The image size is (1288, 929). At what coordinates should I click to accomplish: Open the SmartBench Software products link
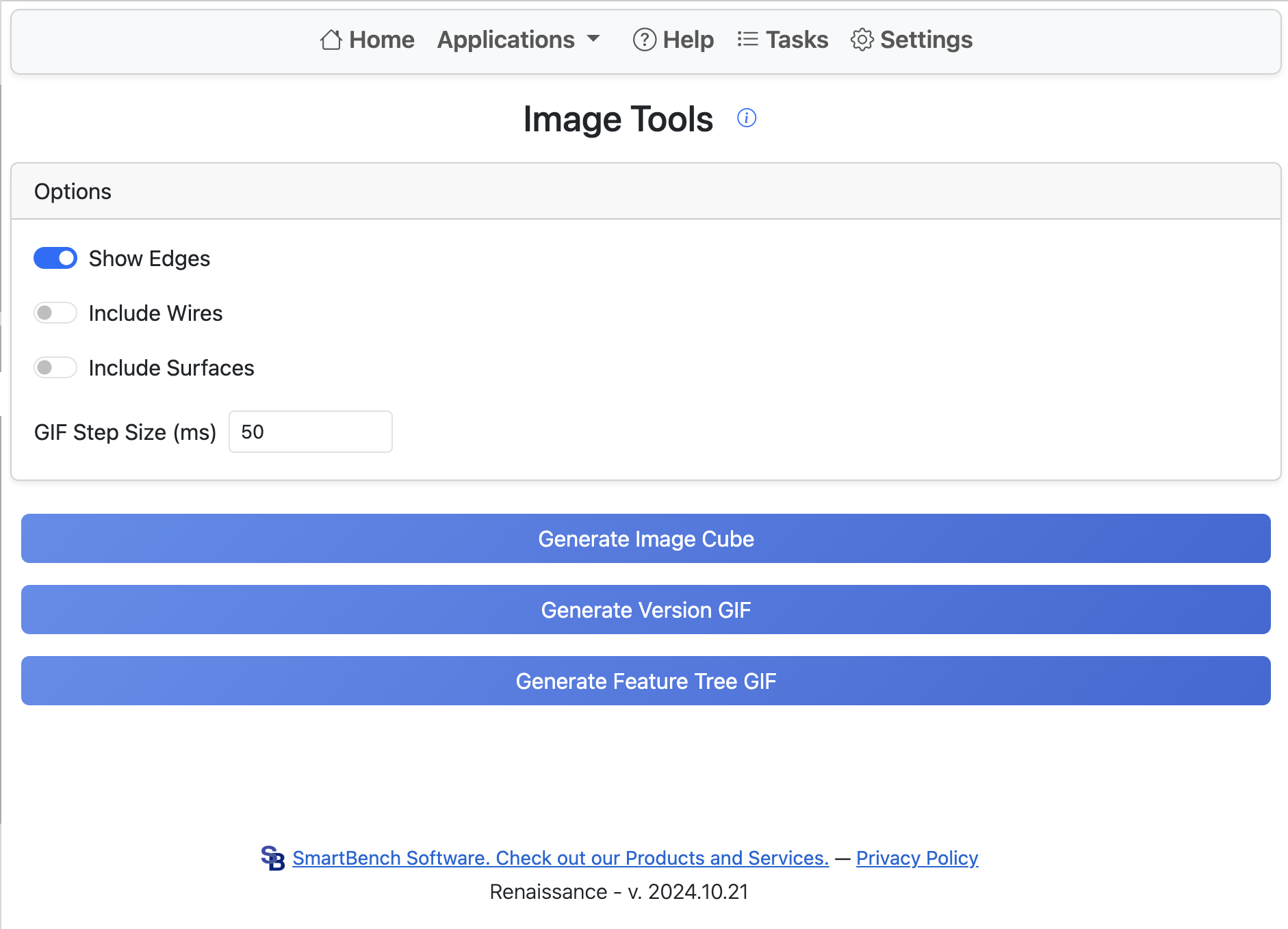click(560, 858)
